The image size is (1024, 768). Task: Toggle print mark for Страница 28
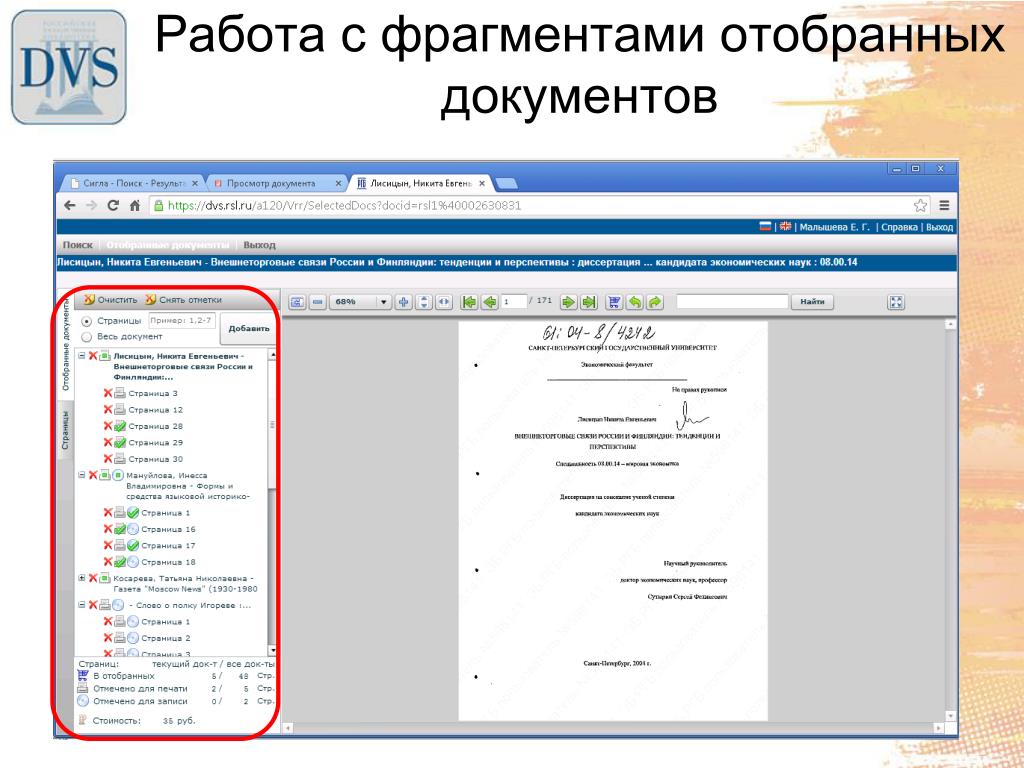pos(120,426)
